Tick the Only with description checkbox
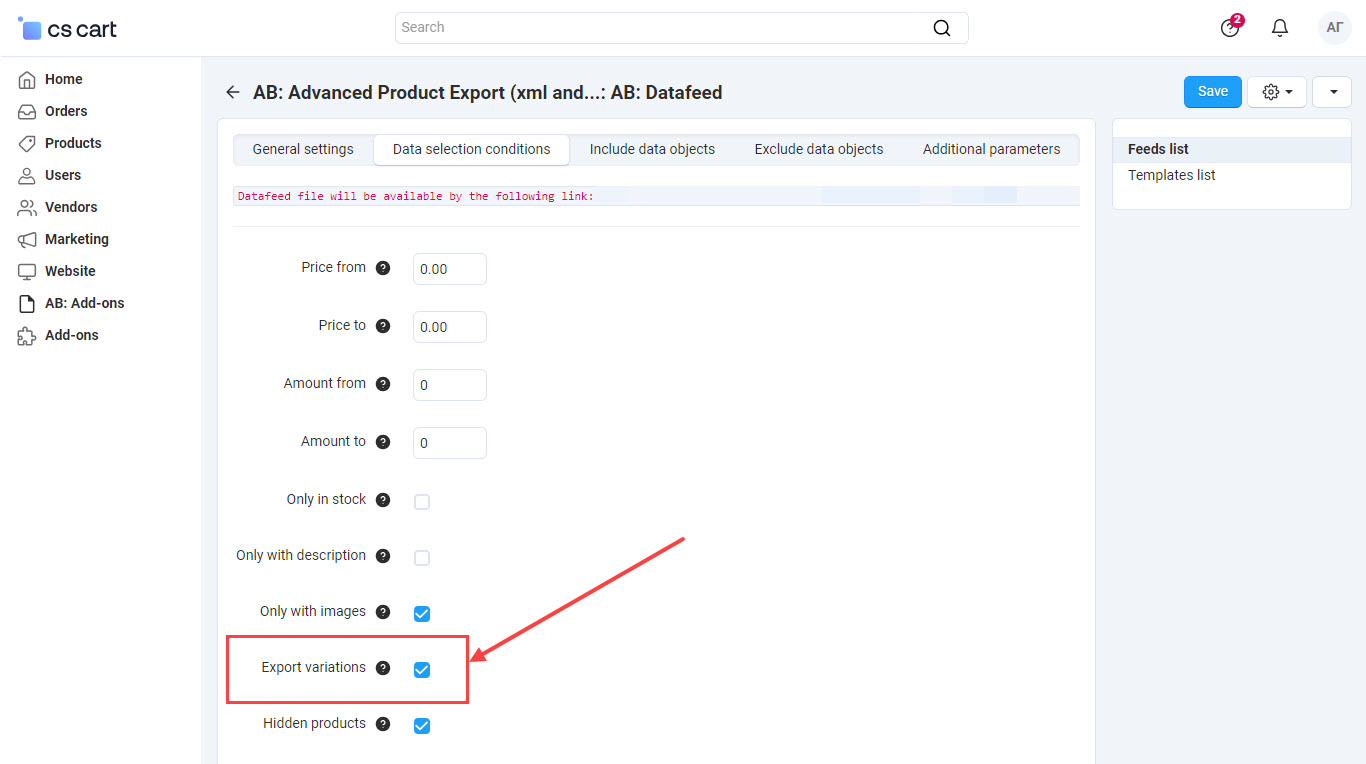The height and width of the screenshot is (764, 1366). coord(422,558)
